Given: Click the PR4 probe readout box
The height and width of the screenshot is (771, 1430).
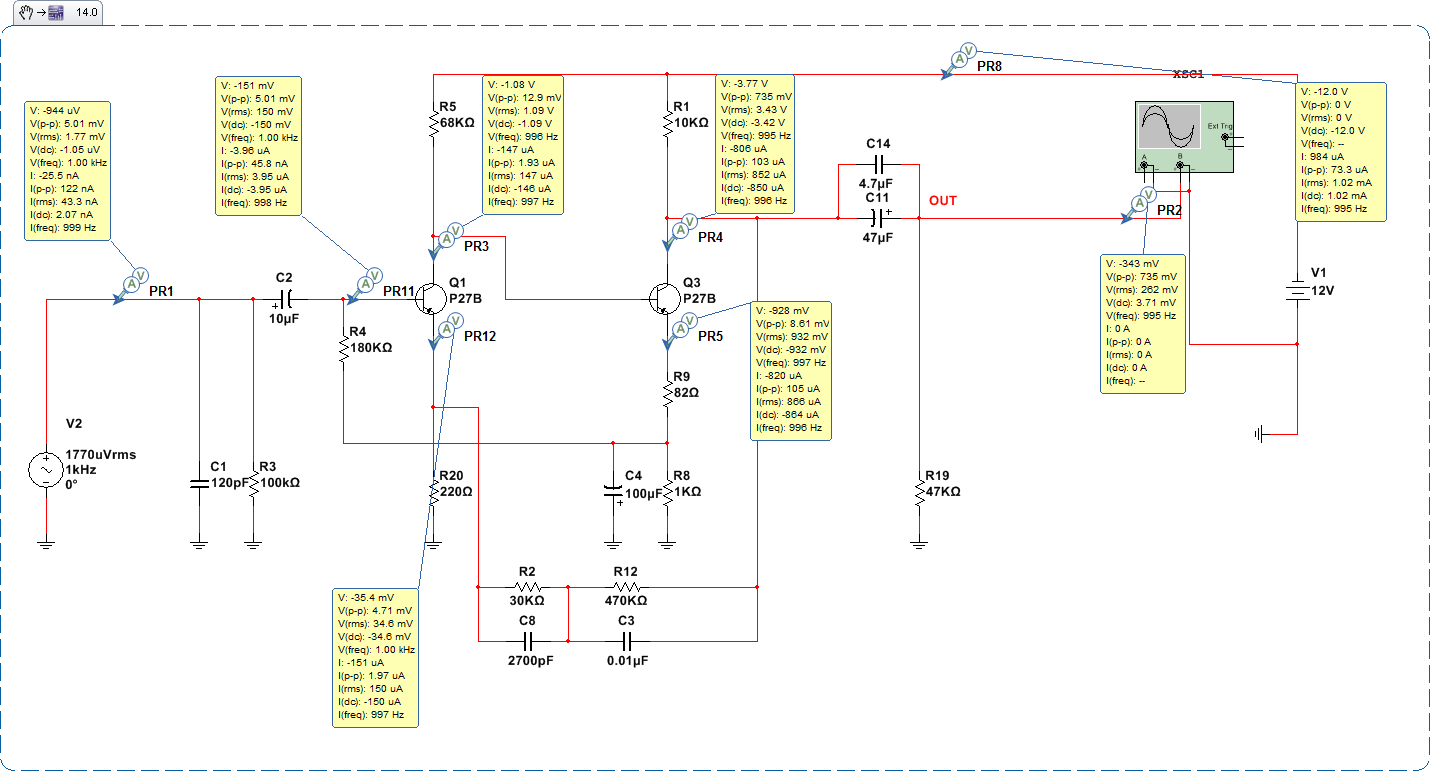Looking at the screenshot, I should tap(755, 145).
